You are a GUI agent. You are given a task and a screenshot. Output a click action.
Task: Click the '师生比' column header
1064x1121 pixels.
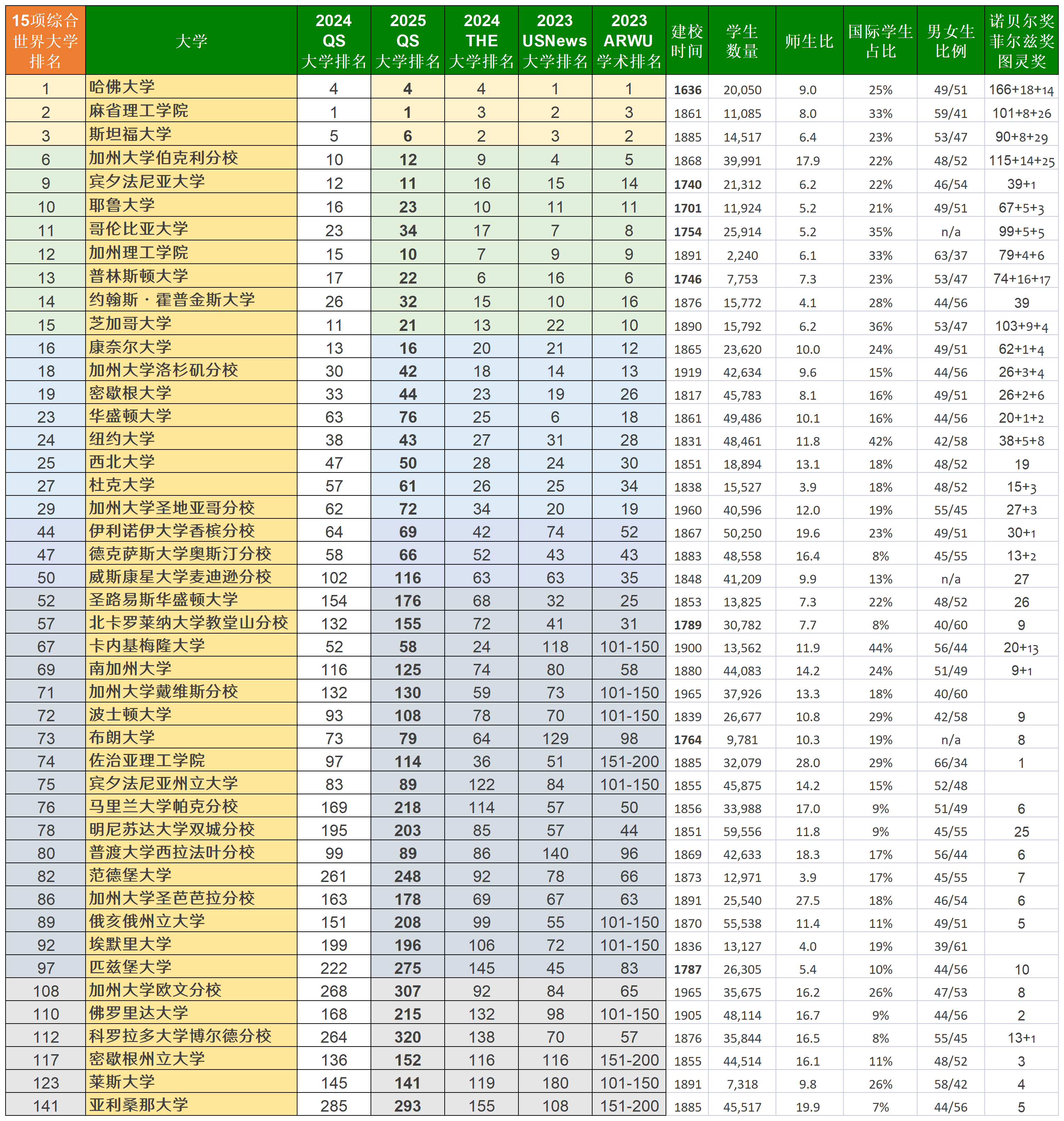pyautogui.click(x=809, y=40)
